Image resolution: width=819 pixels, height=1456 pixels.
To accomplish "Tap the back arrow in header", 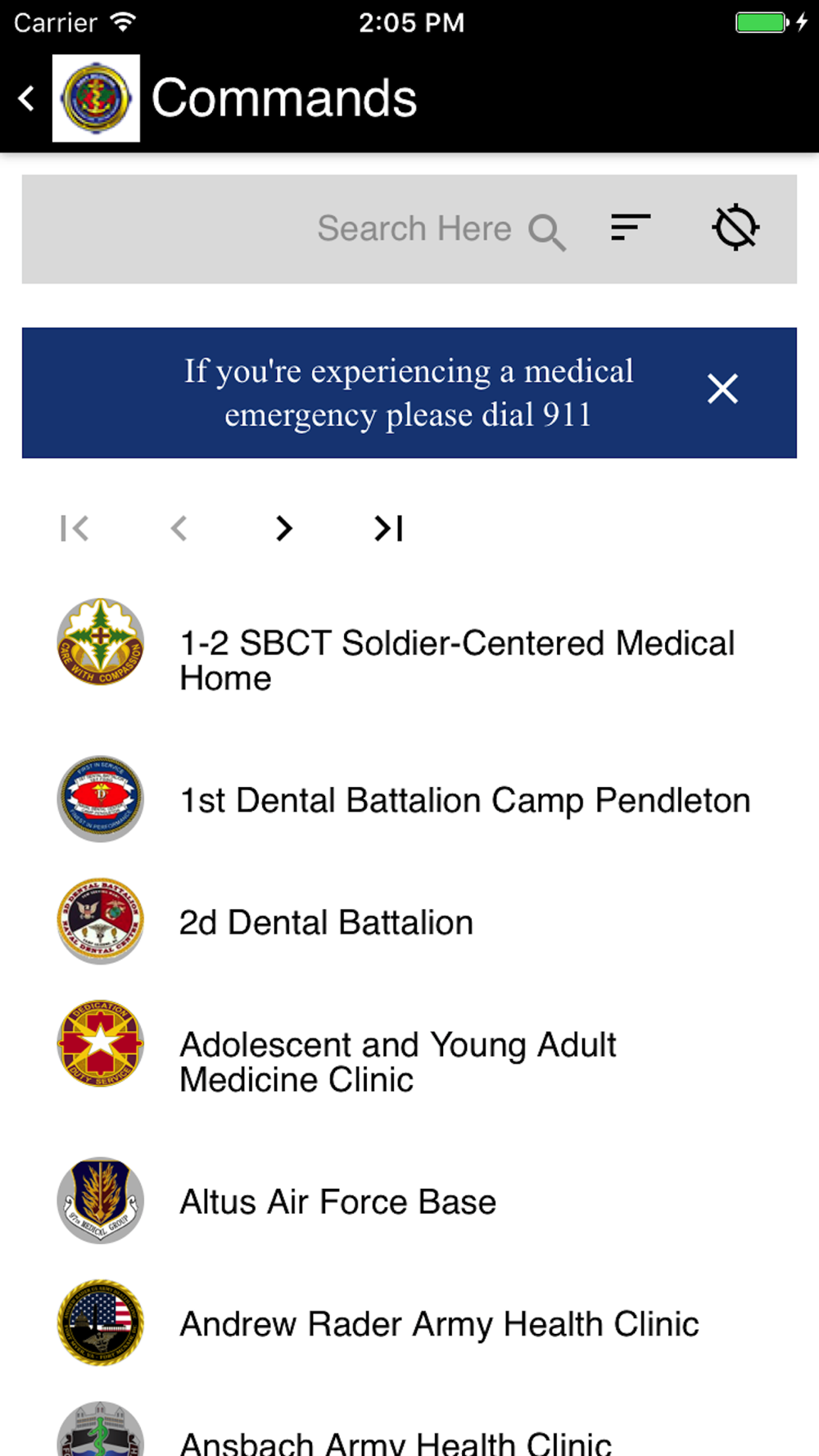I will click(x=27, y=99).
